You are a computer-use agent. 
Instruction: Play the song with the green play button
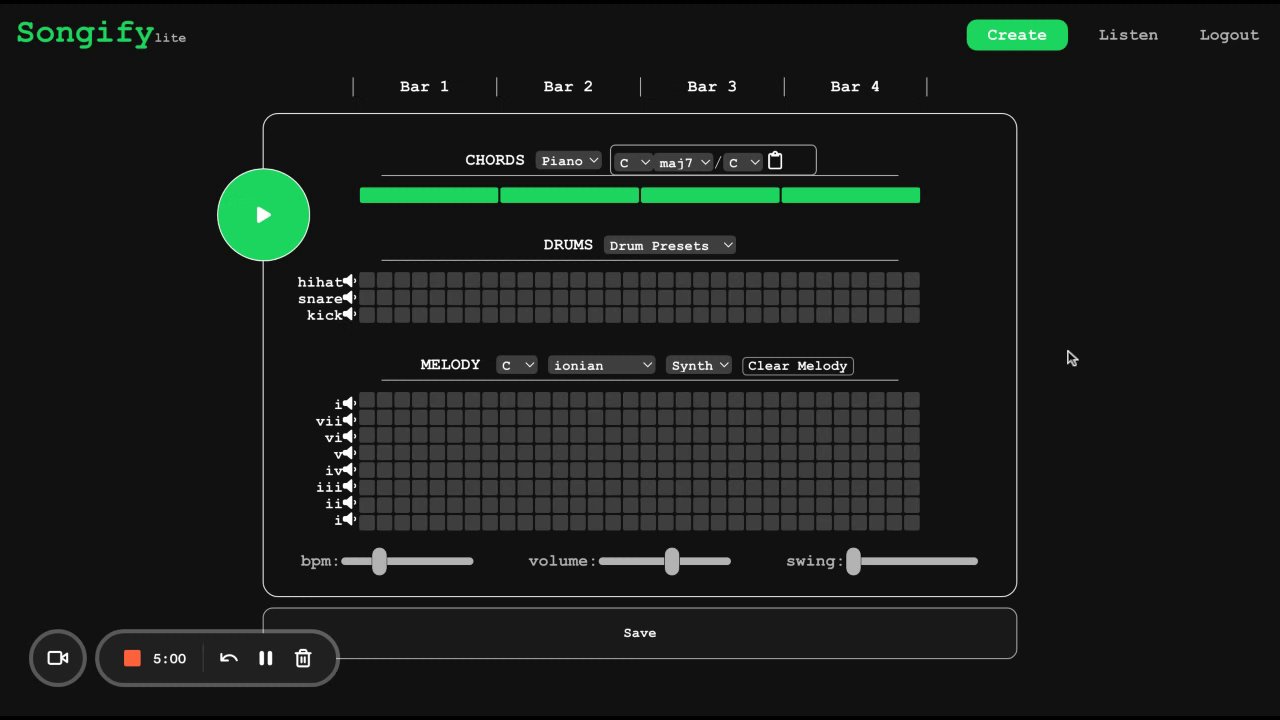(263, 215)
